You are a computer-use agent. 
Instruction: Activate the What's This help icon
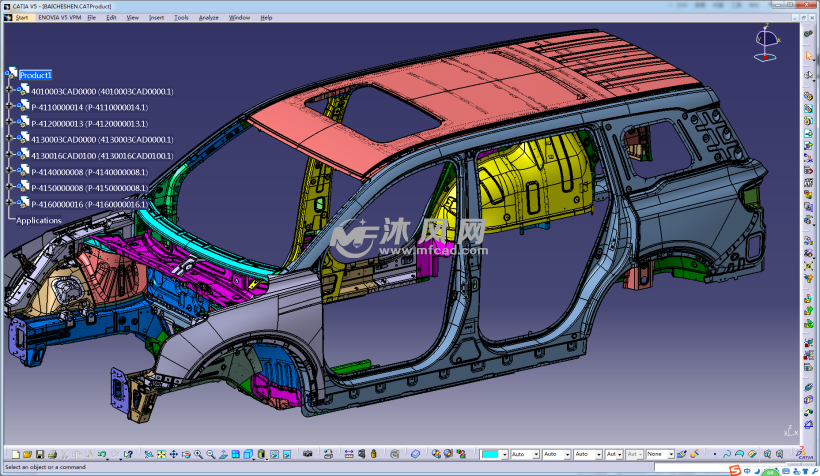tap(129, 455)
